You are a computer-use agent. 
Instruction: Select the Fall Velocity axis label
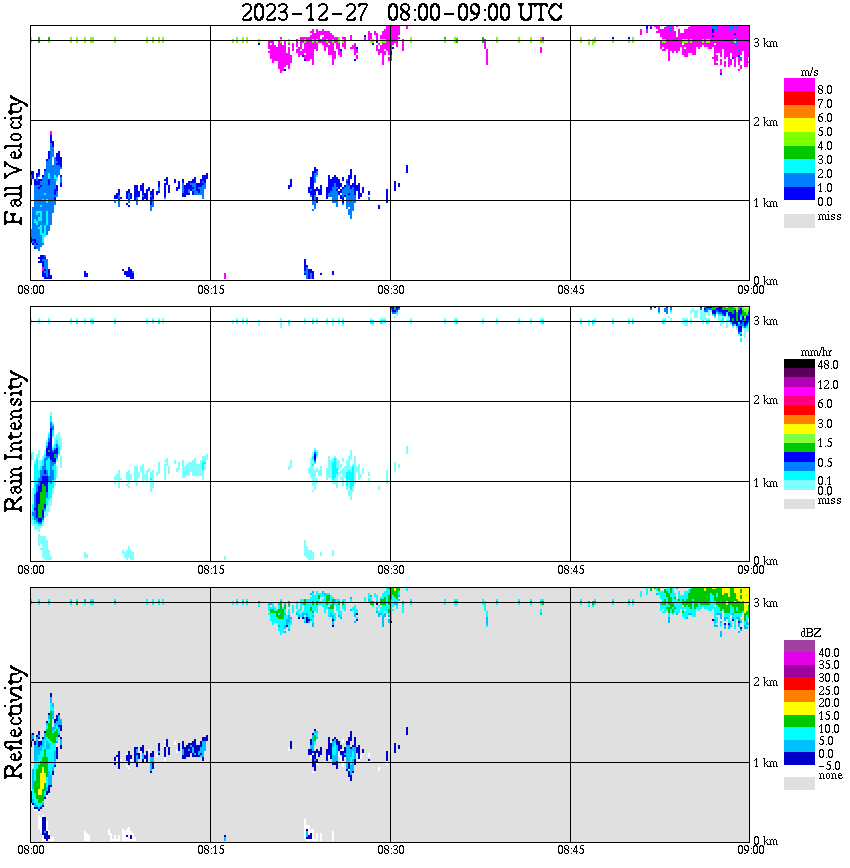[x=14, y=160]
